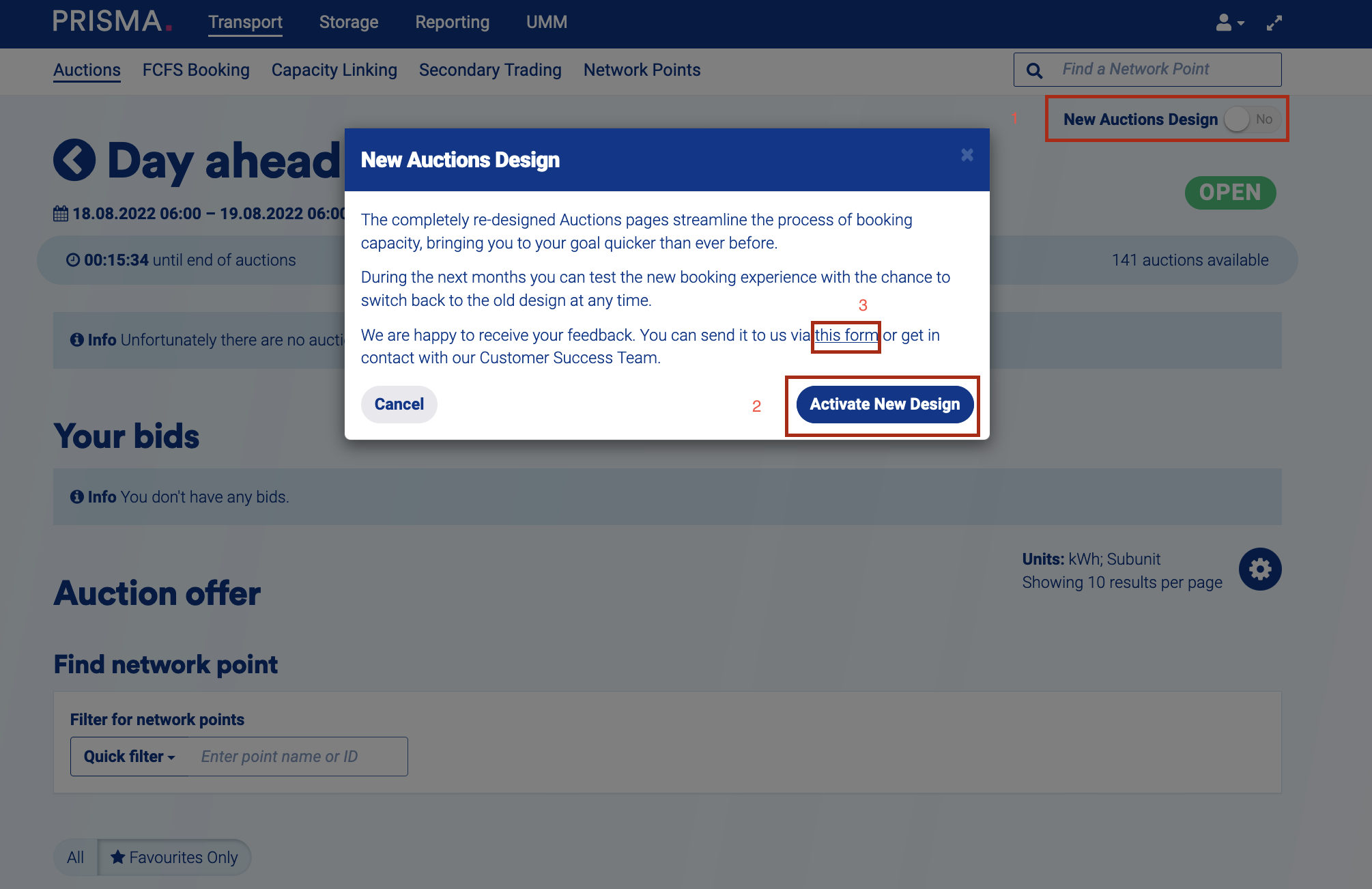
Task: Select the All filter toggle
Action: click(76, 857)
